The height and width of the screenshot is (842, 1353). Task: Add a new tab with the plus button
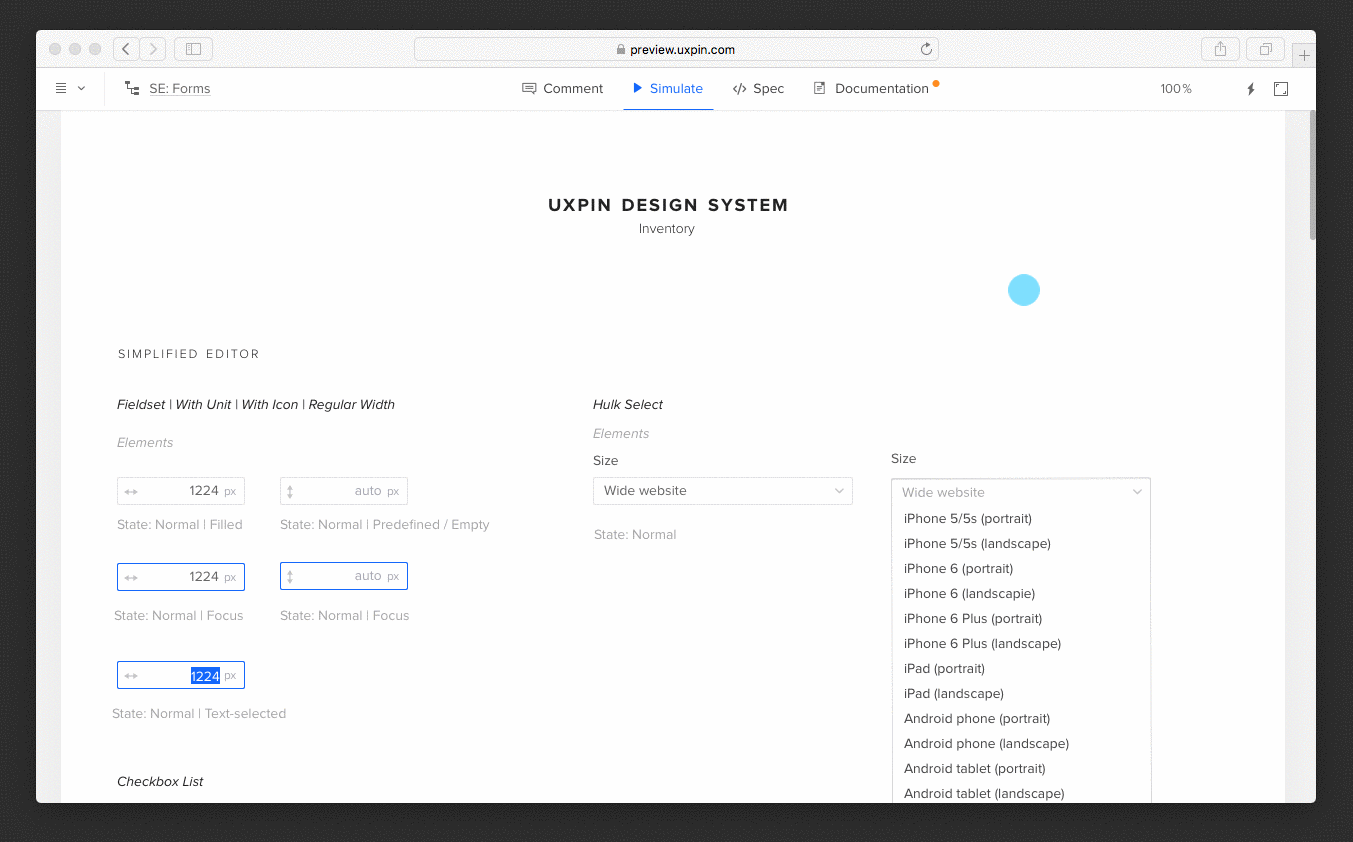pos(1304,56)
